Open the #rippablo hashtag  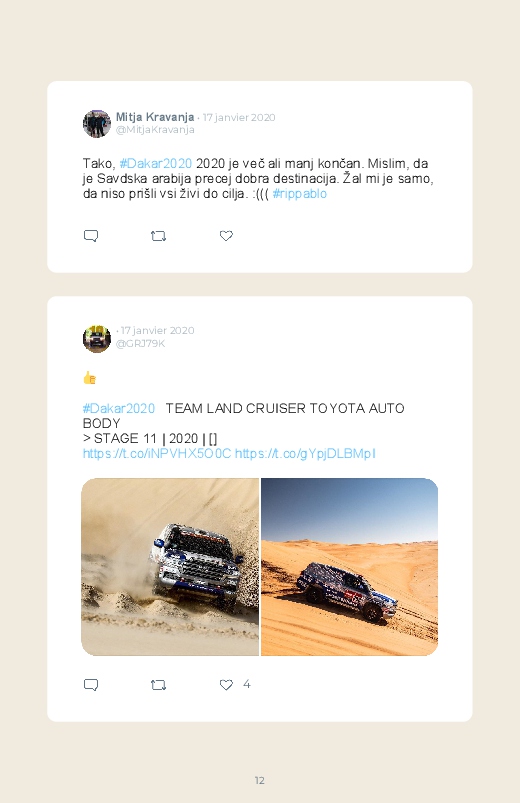(300, 194)
